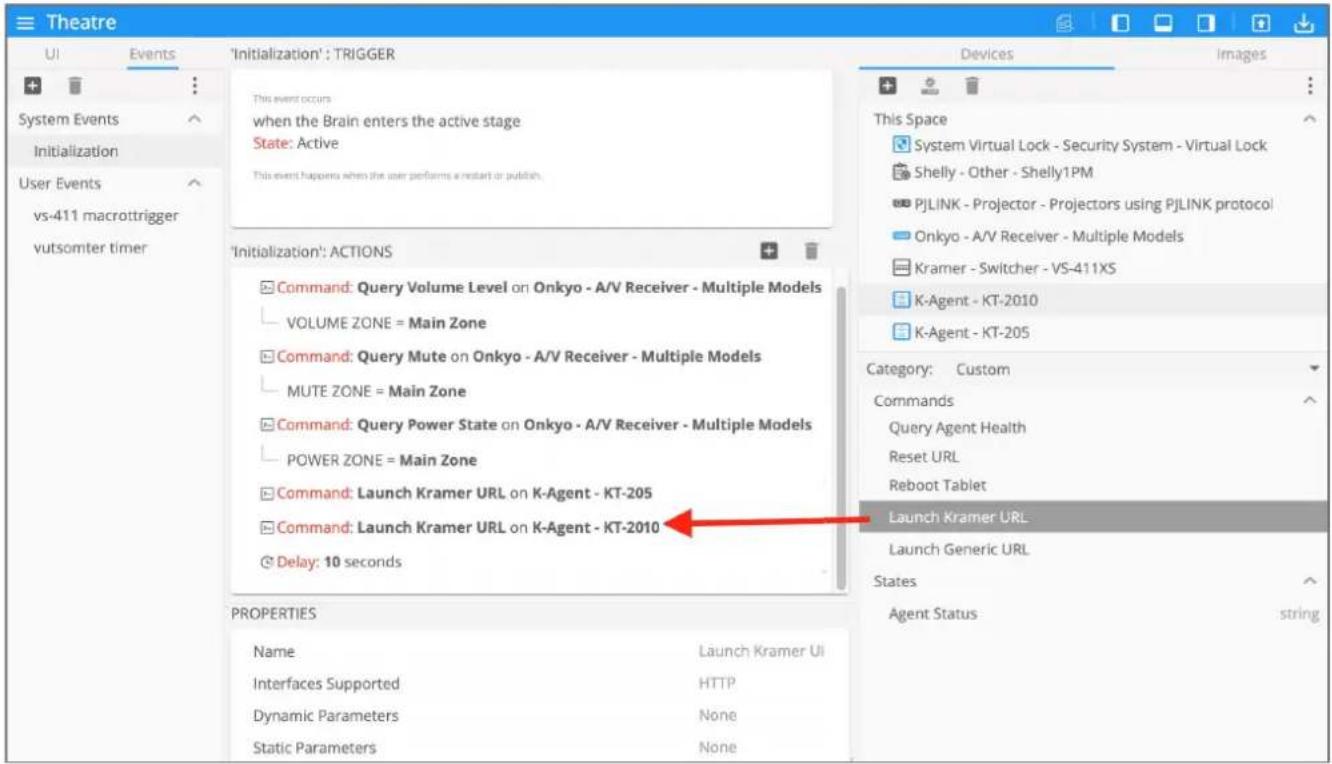Collapse the Commands section chevron
This screenshot has width=1332, height=764.
coord(1310,400)
